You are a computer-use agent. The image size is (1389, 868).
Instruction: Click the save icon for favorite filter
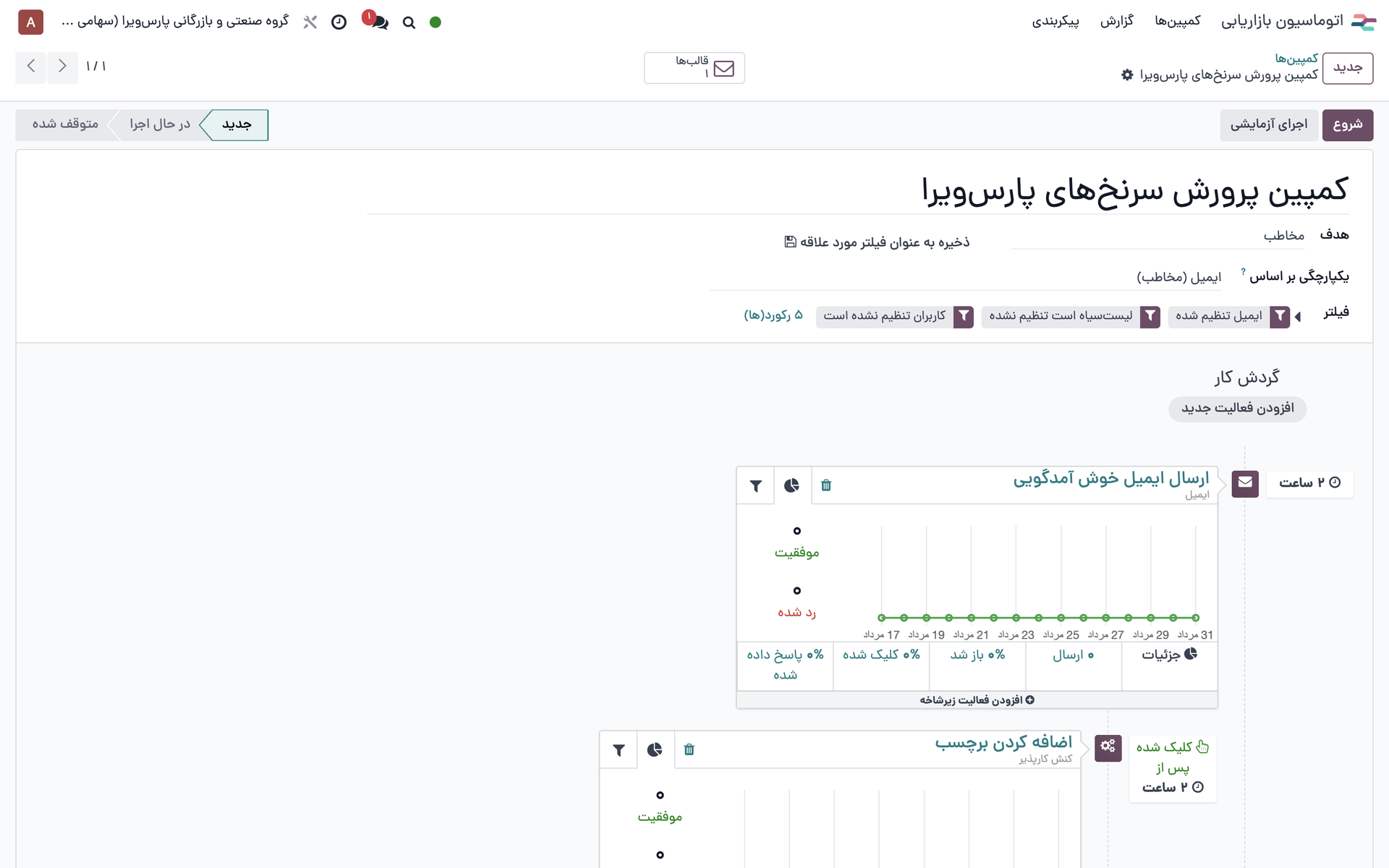[x=790, y=242]
